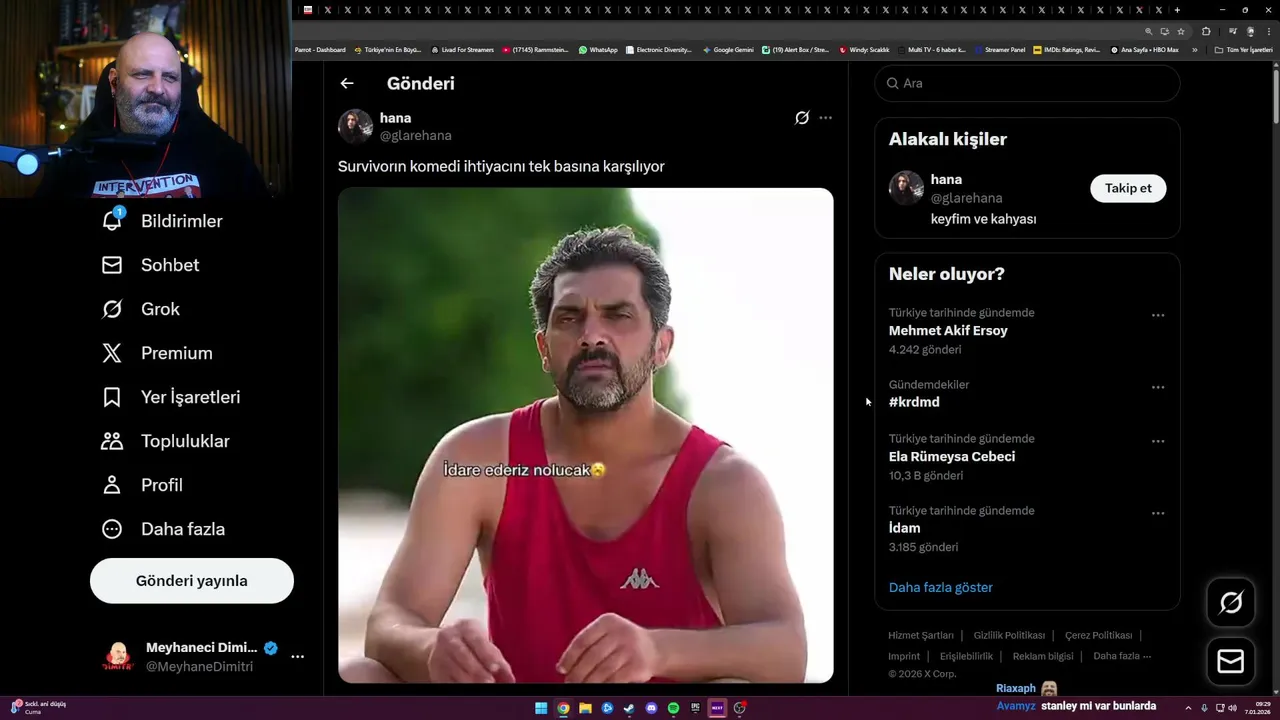This screenshot has width=1280, height=720.
Task: Open Ana Sayfa HBO Max bookmark
Action: [1144, 50]
